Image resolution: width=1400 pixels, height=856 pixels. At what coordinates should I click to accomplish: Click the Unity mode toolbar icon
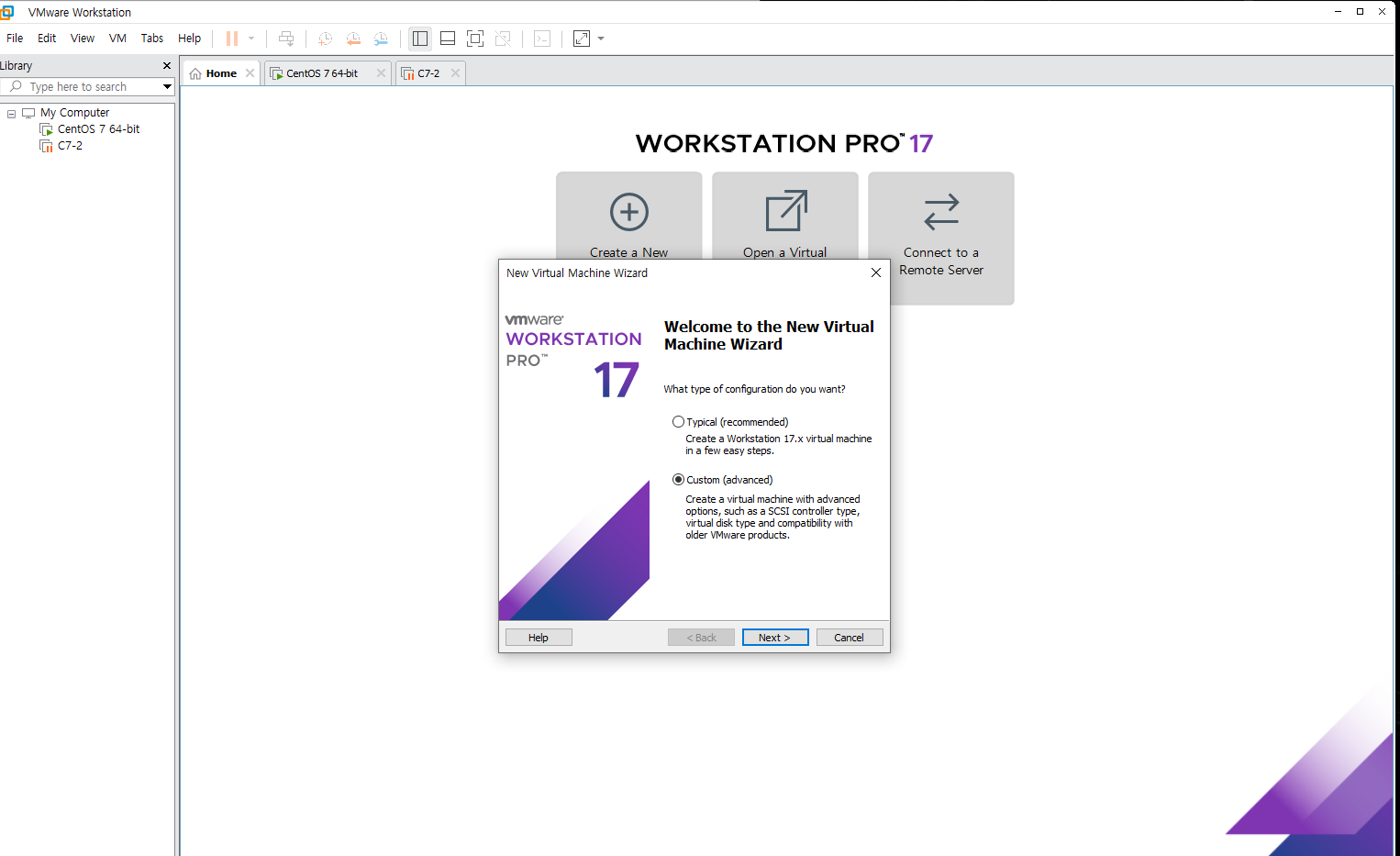503,39
